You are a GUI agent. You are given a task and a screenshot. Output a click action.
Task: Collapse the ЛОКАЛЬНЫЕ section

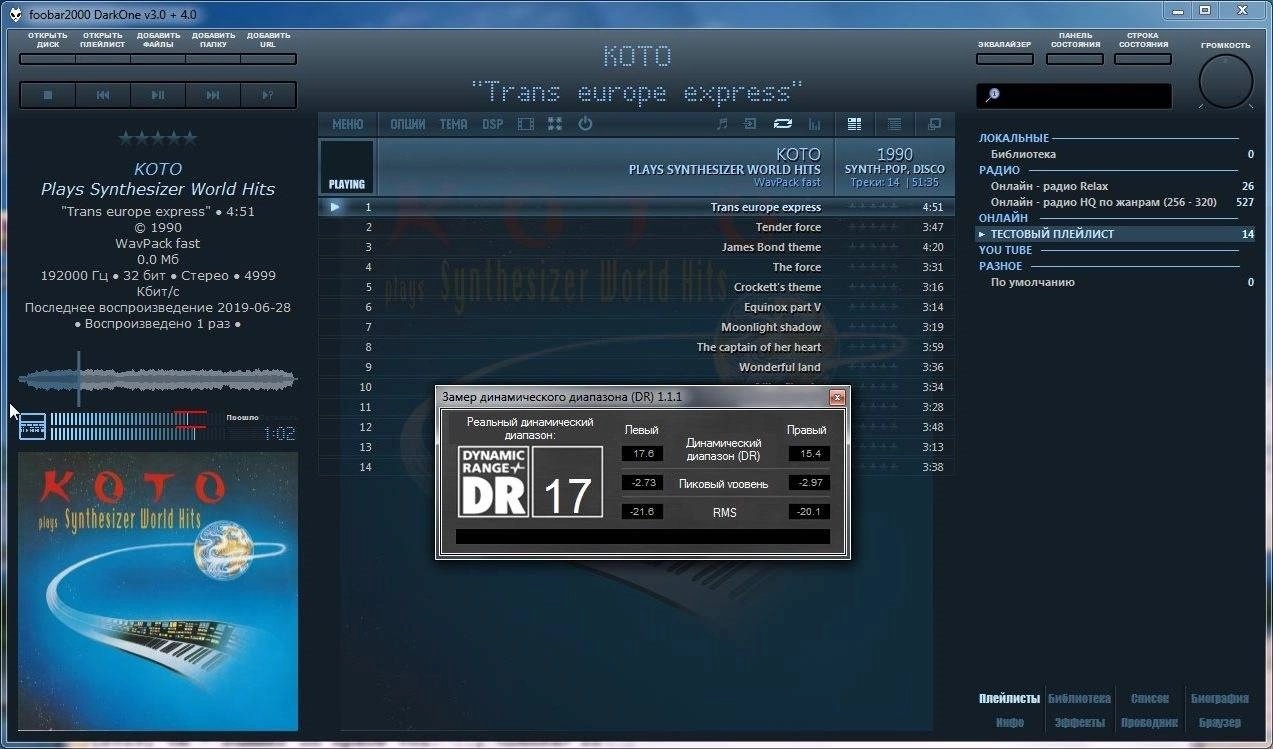pos(1014,138)
